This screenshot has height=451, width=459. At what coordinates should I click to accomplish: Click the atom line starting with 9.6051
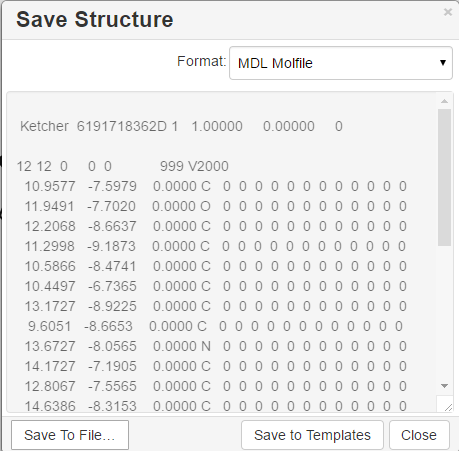(216, 326)
